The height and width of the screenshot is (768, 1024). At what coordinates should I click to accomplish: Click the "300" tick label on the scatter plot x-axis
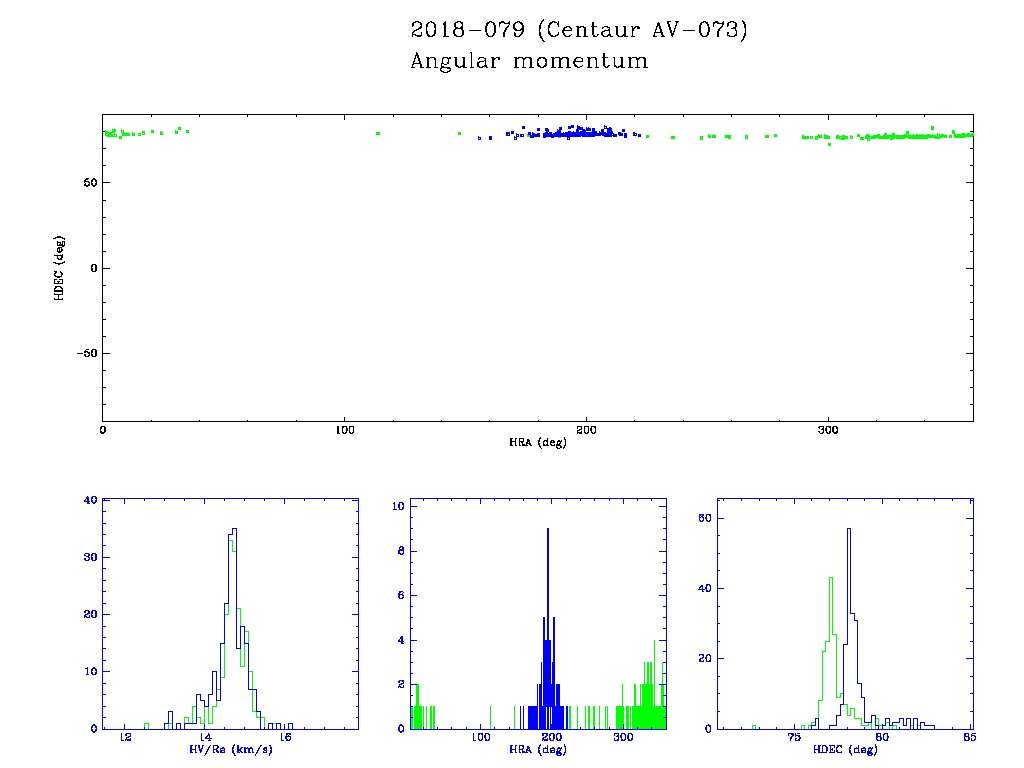[x=828, y=429]
